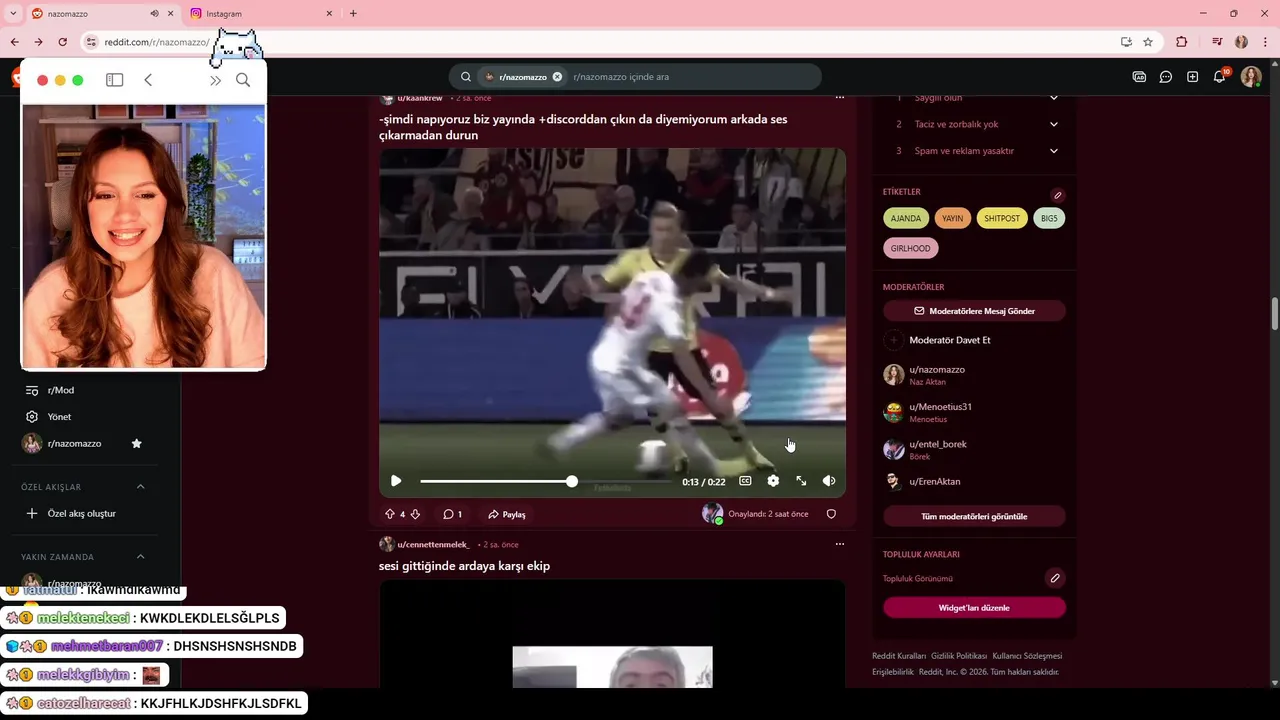The image size is (1280, 720).
Task: Click search icon in overlay window
Action: (243, 80)
